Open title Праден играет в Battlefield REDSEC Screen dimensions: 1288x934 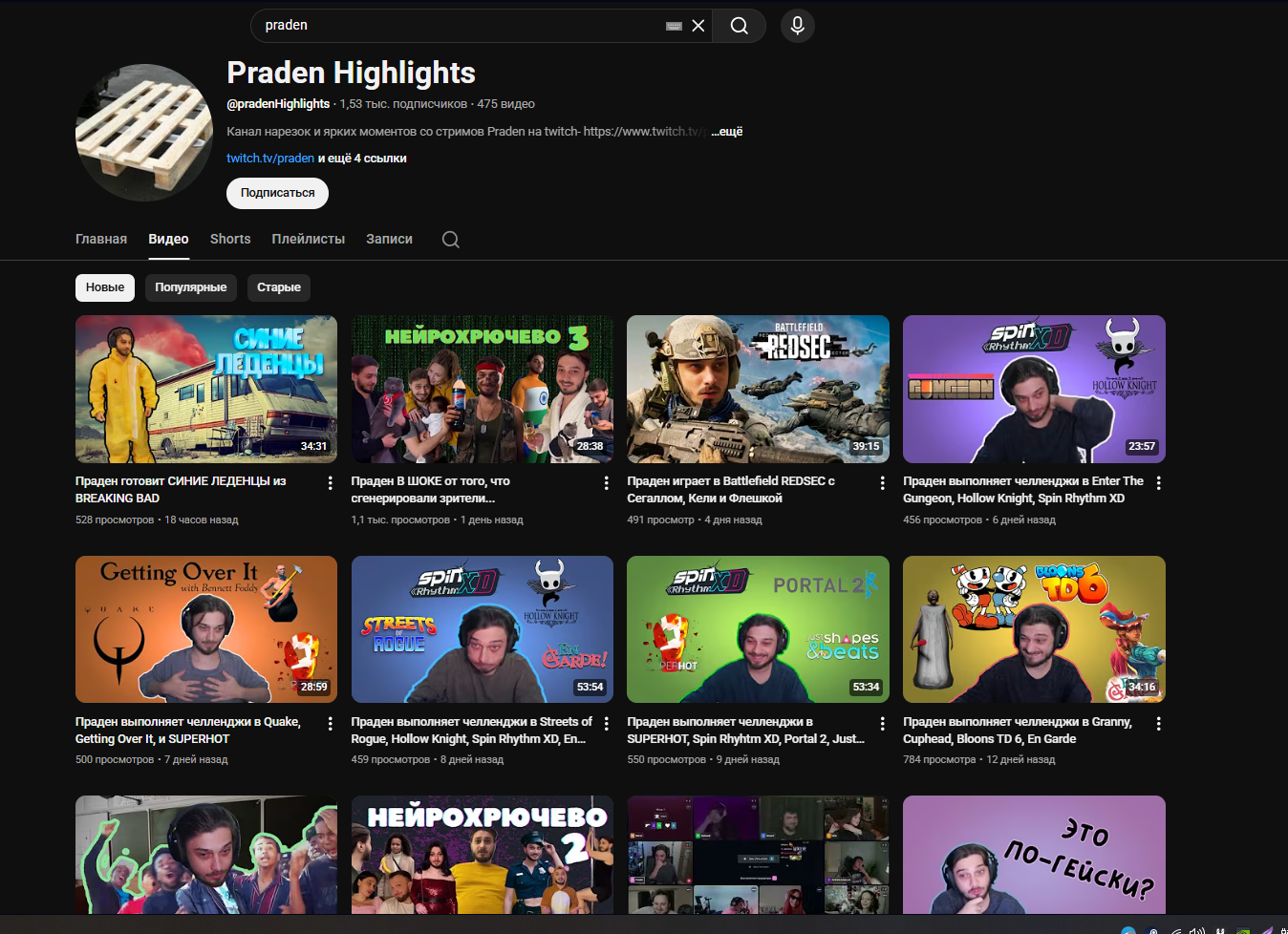pyautogui.click(x=731, y=490)
